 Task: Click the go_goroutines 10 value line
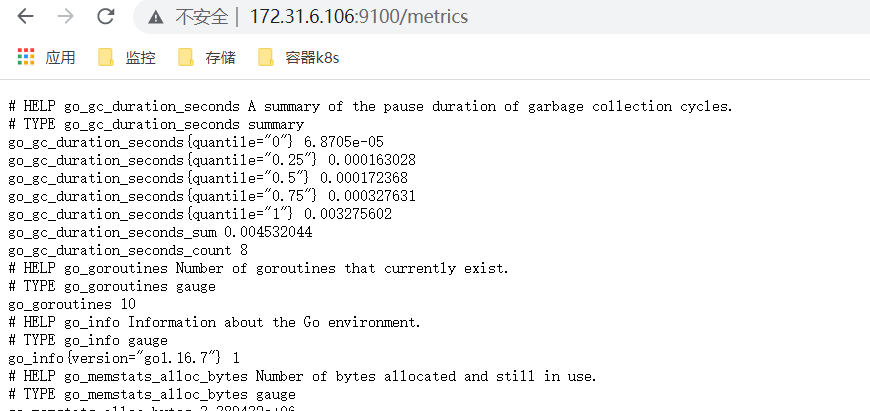(x=72, y=304)
